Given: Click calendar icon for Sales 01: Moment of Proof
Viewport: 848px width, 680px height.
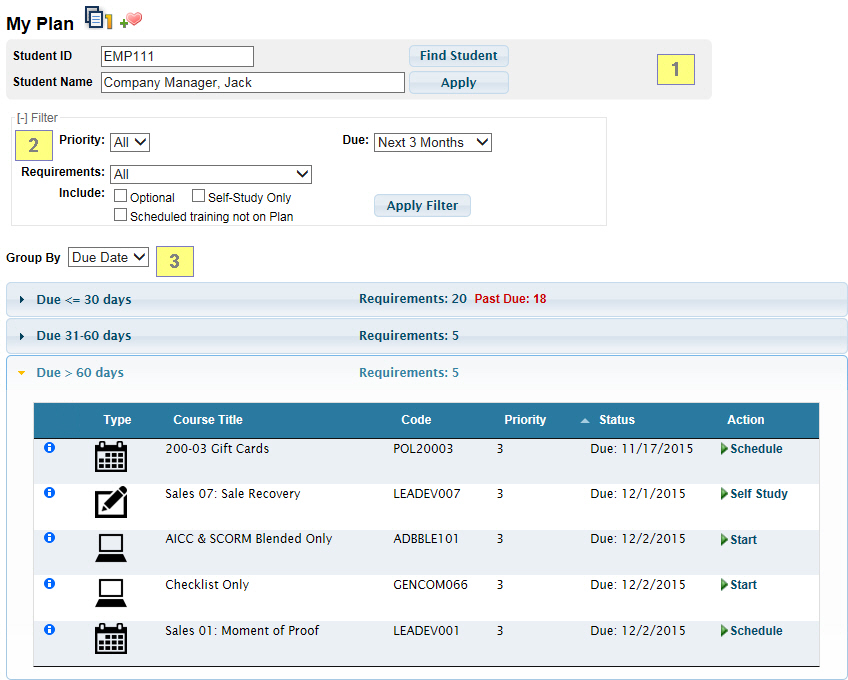Looking at the screenshot, I should [x=111, y=638].
